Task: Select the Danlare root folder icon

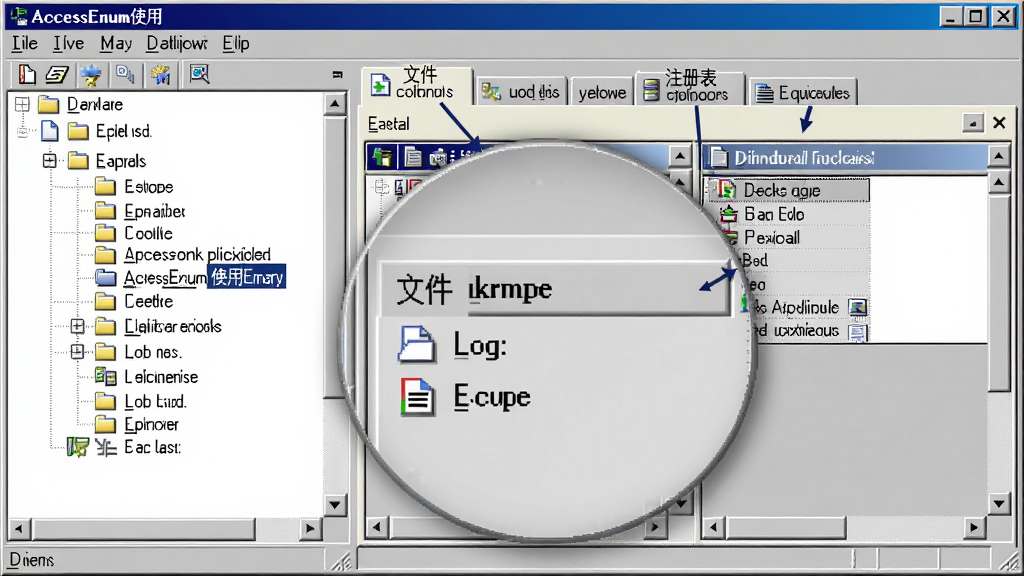Action: click(49, 104)
